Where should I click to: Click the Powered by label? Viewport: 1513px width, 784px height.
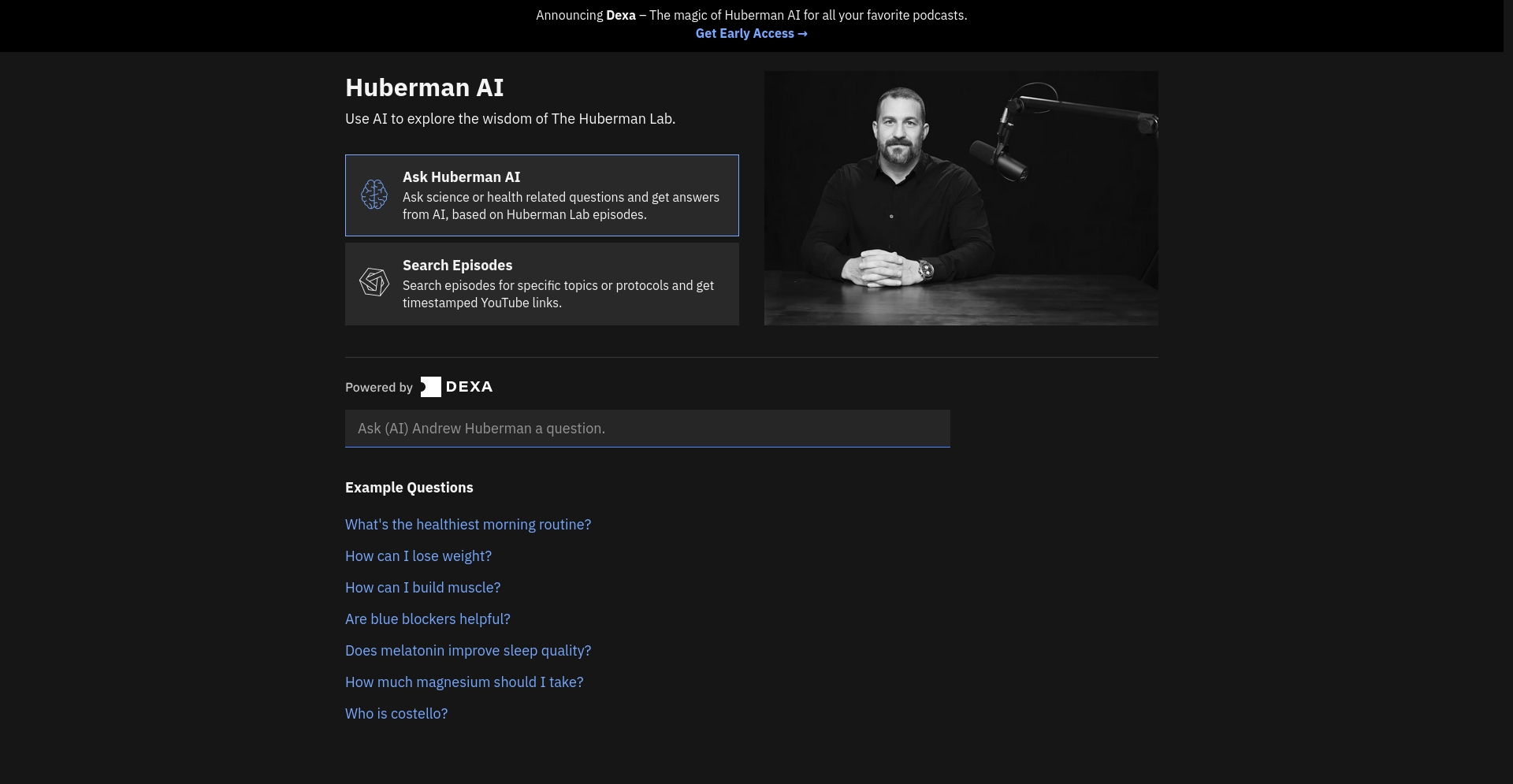(379, 388)
